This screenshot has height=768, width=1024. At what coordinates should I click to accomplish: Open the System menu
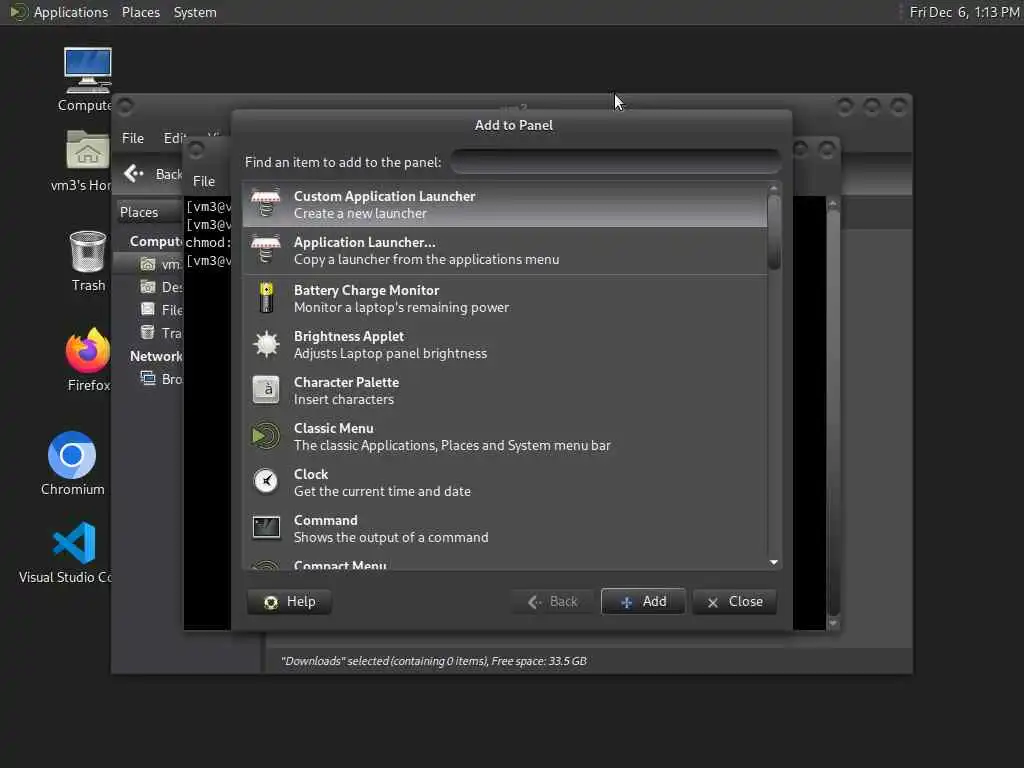(x=195, y=12)
